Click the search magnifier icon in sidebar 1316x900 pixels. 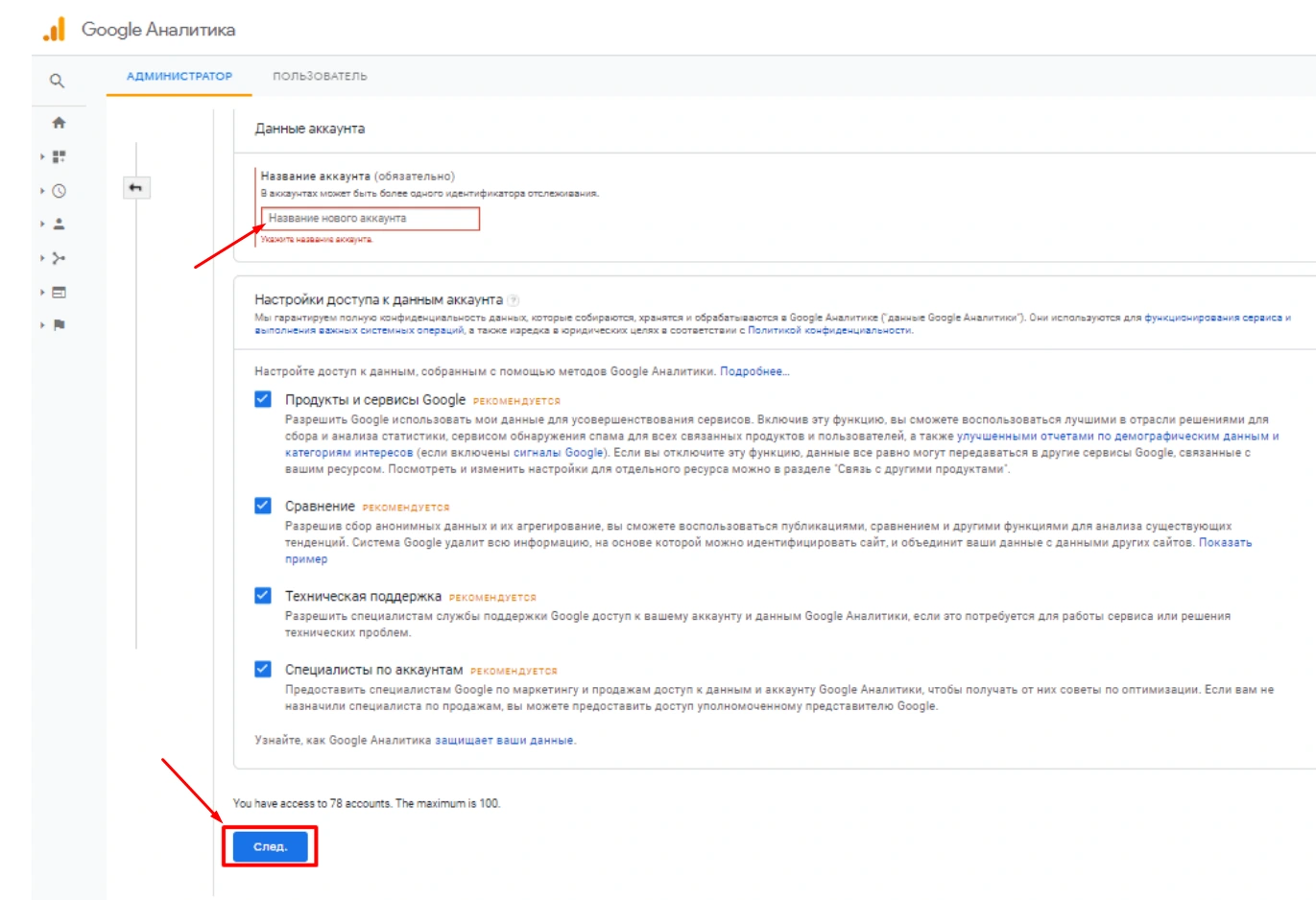(x=58, y=82)
